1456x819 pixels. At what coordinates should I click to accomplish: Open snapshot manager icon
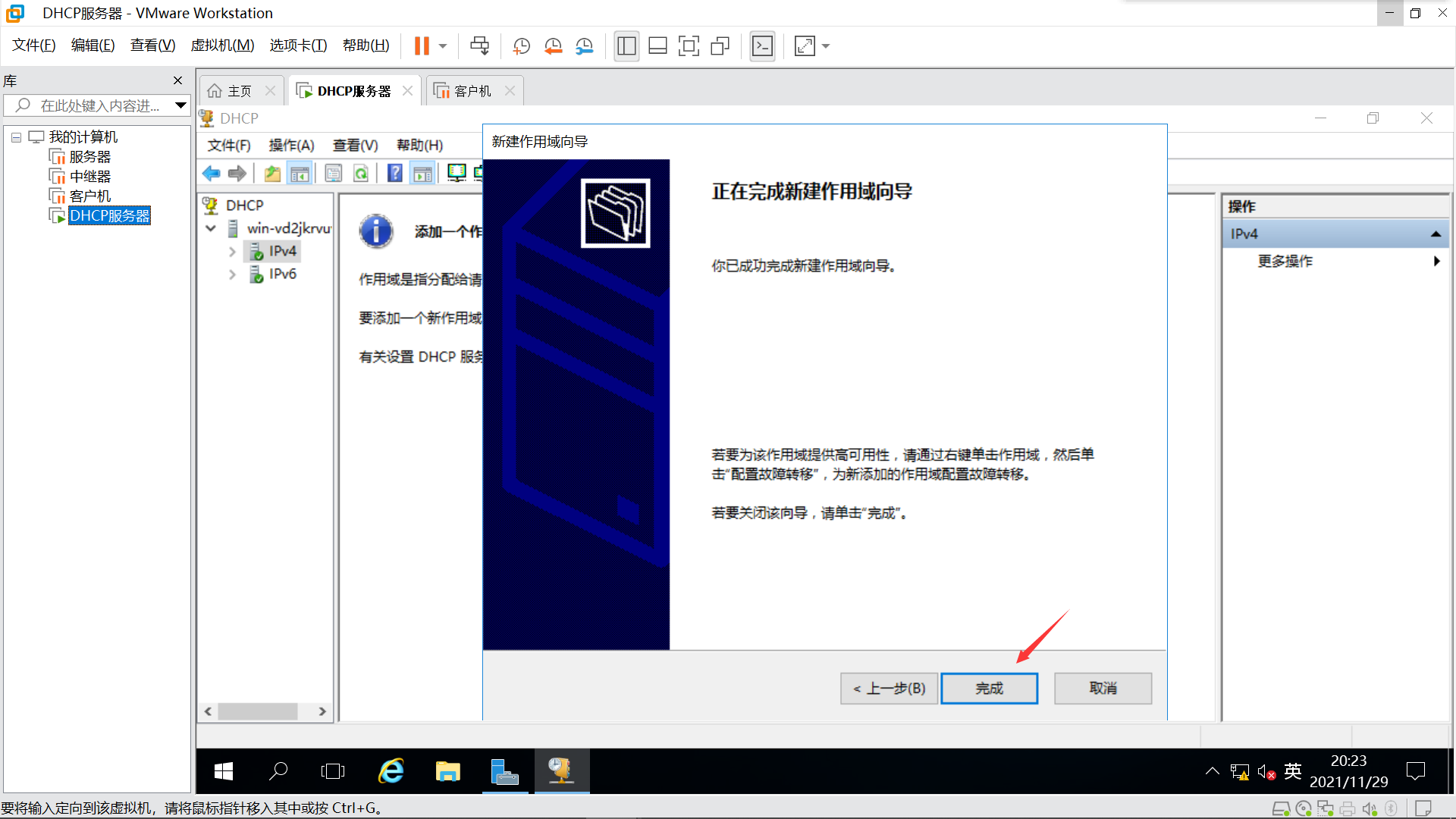(x=584, y=46)
